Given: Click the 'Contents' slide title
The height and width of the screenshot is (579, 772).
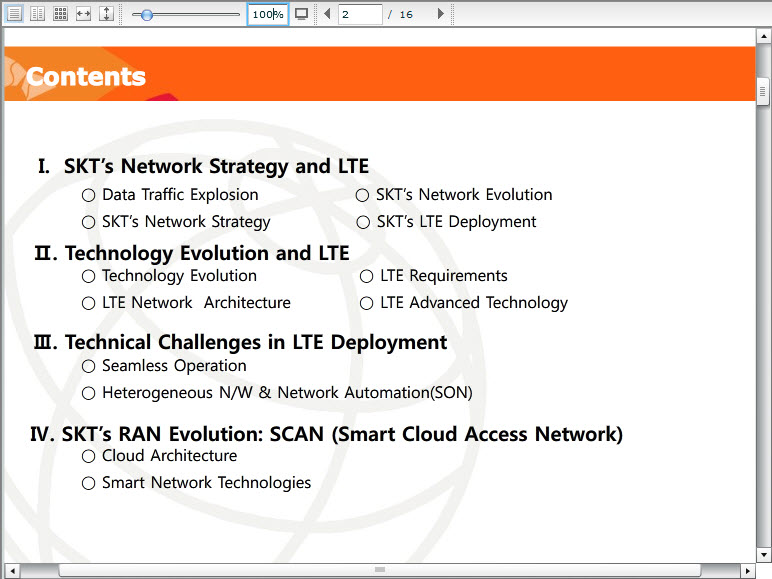Looking at the screenshot, I should (x=86, y=77).
